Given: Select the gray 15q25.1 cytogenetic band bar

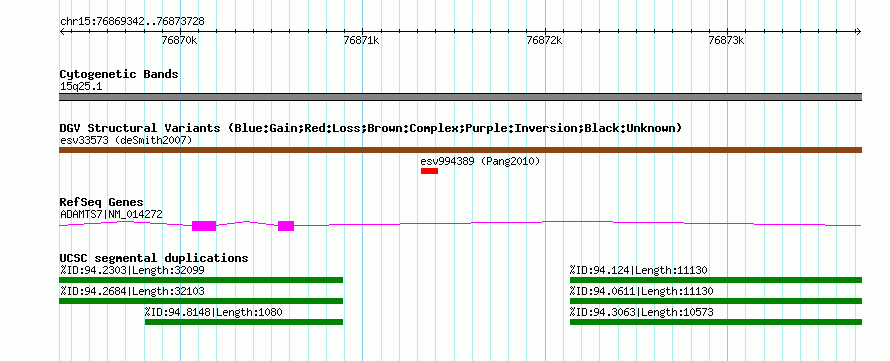Looking at the screenshot, I should click(460, 97).
